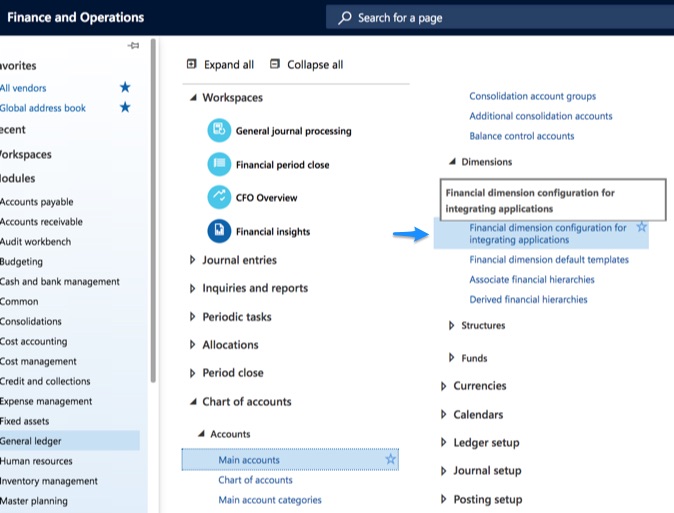
Task: Click the Search for a page field
Action: [500, 17]
